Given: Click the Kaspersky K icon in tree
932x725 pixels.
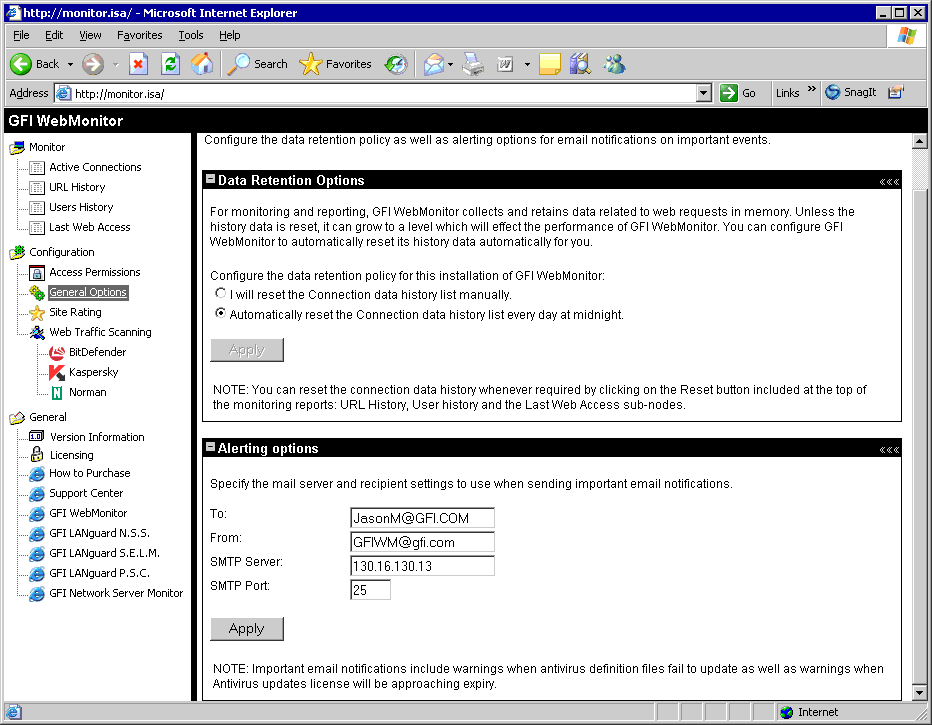Looking at the screenshot, I should [x=57, y=373].
